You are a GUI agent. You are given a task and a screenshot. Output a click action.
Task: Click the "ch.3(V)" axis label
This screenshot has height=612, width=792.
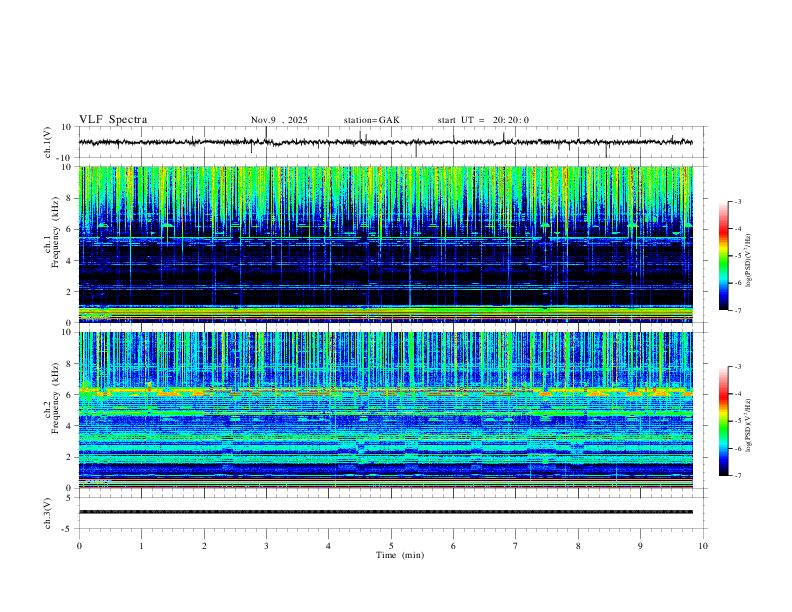point(48,513)
